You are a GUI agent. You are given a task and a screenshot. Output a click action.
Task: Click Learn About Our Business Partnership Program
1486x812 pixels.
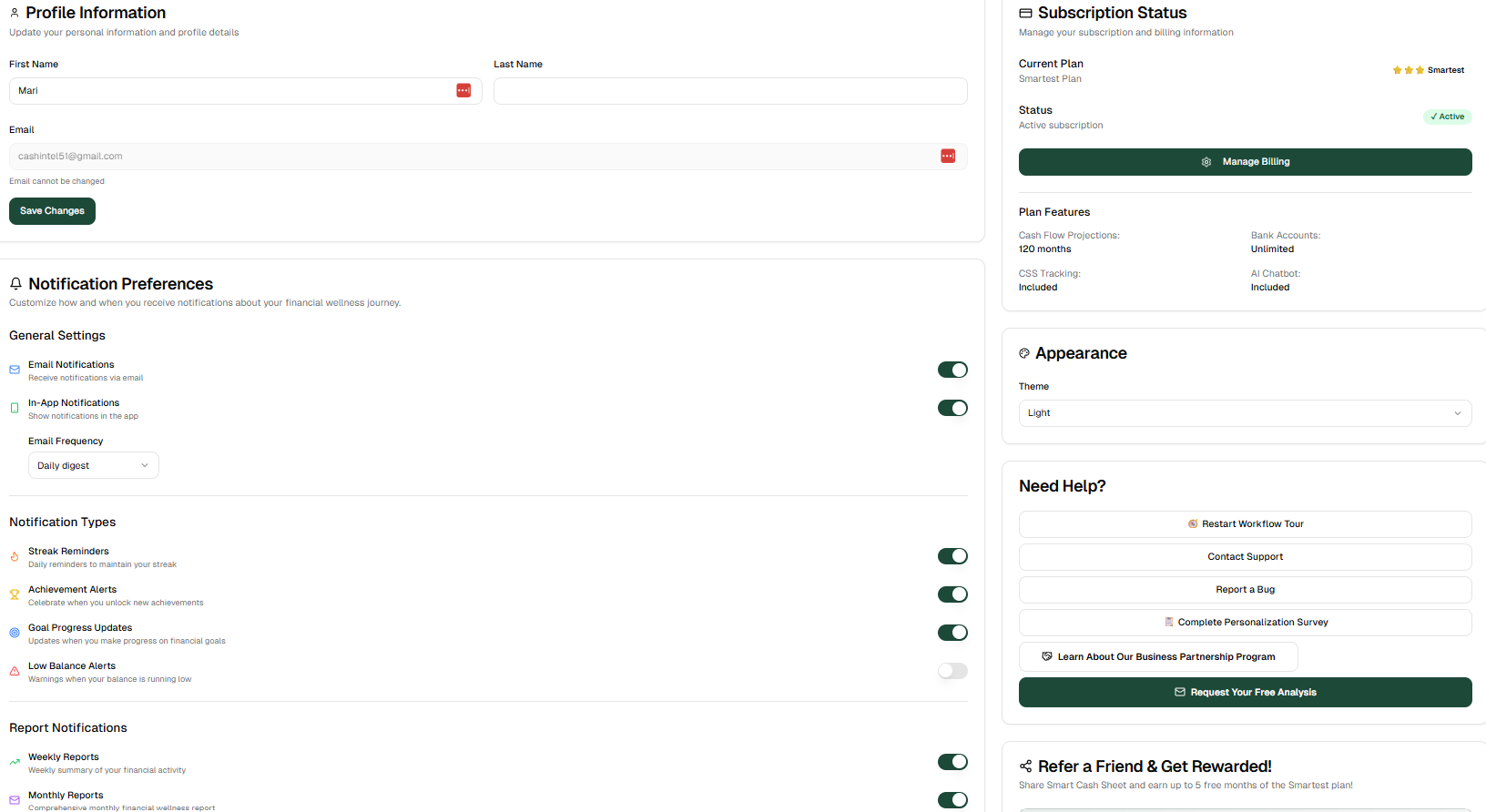[1158, 656]
